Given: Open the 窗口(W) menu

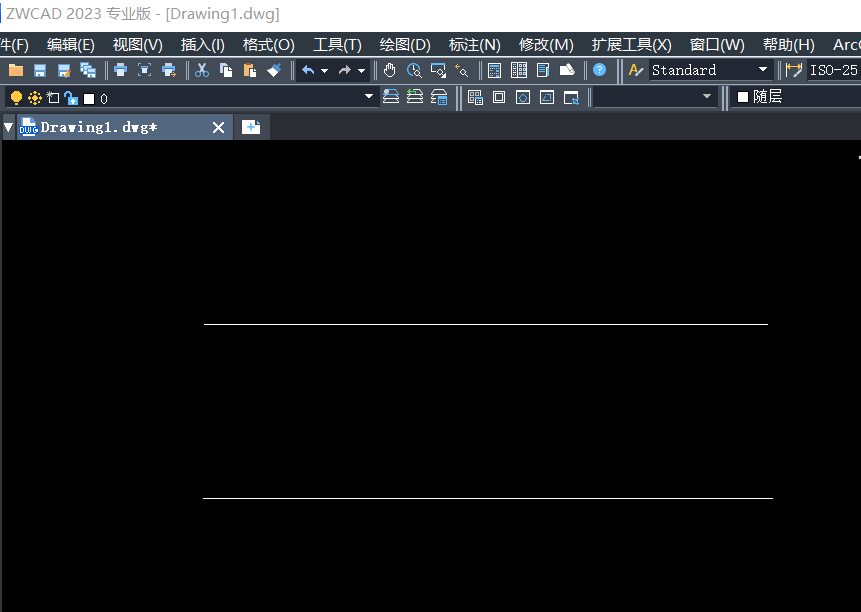Looking at the screenshot, I should [x=717, y=44].
